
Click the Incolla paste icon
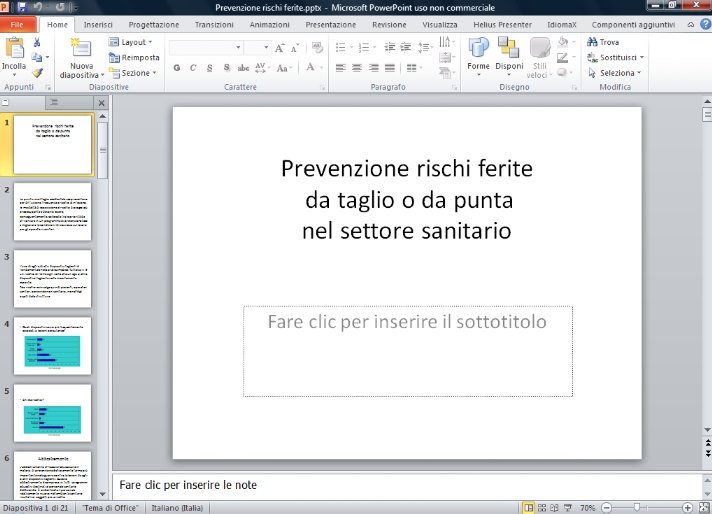coord(14,49)
